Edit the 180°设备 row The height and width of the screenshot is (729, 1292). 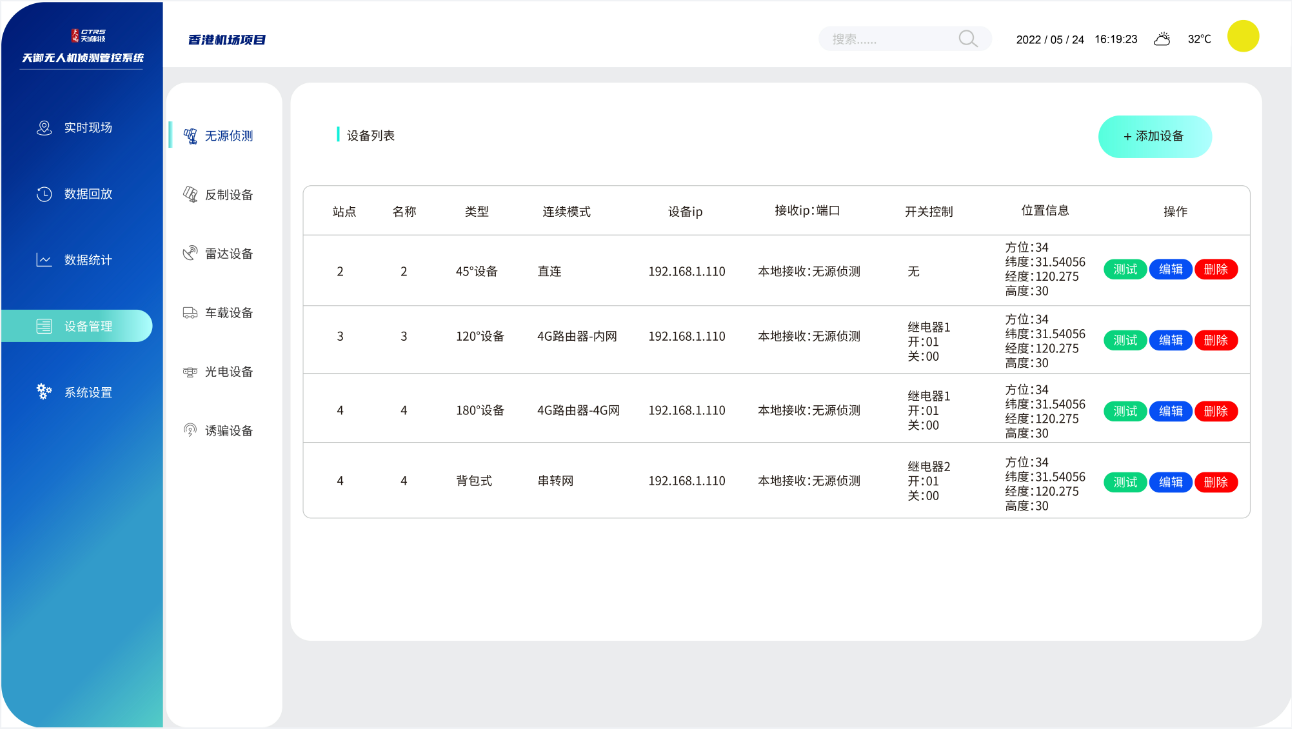[x=1170, y=411]
